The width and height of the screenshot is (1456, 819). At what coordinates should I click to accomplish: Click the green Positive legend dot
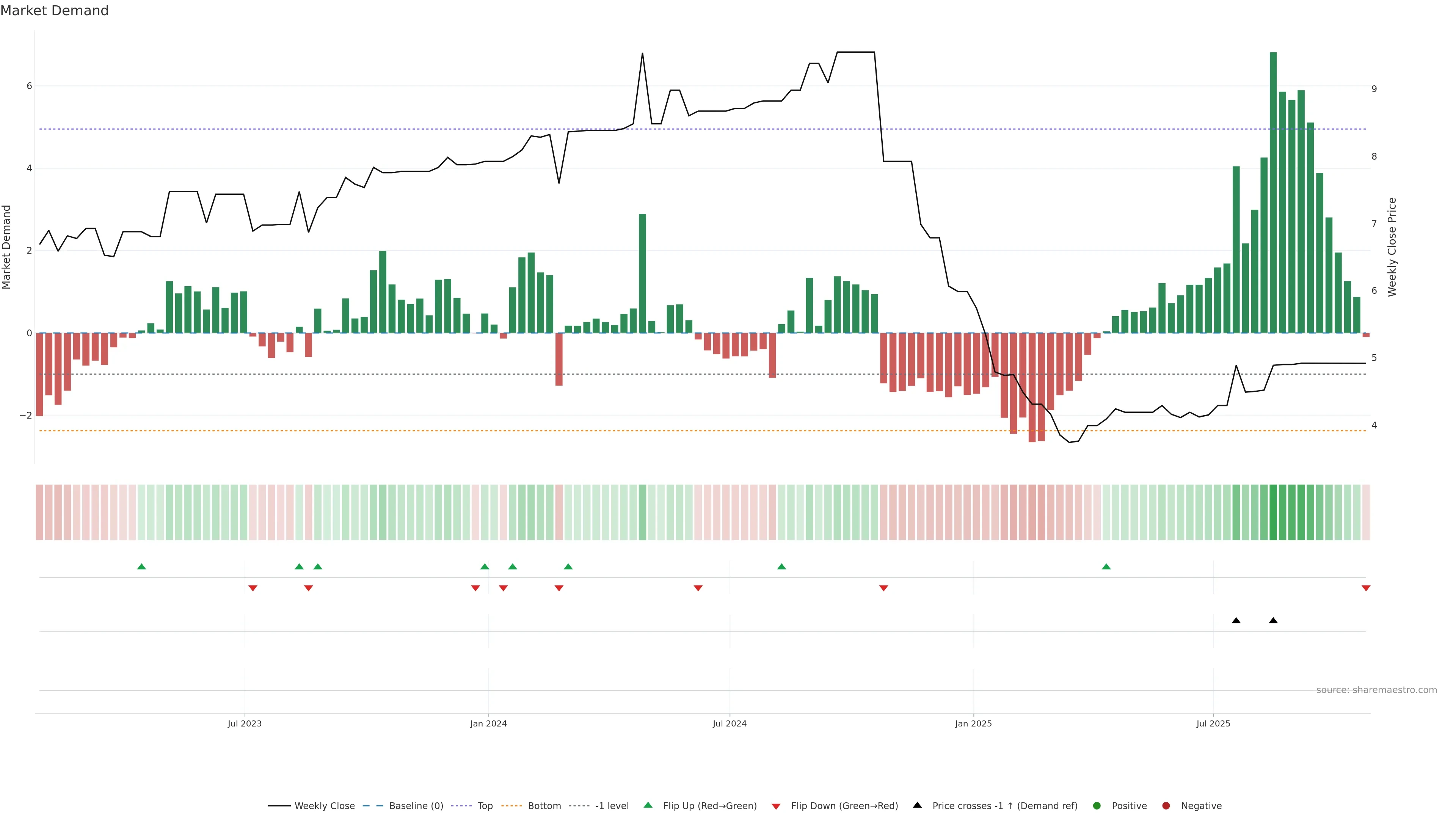1097,805
